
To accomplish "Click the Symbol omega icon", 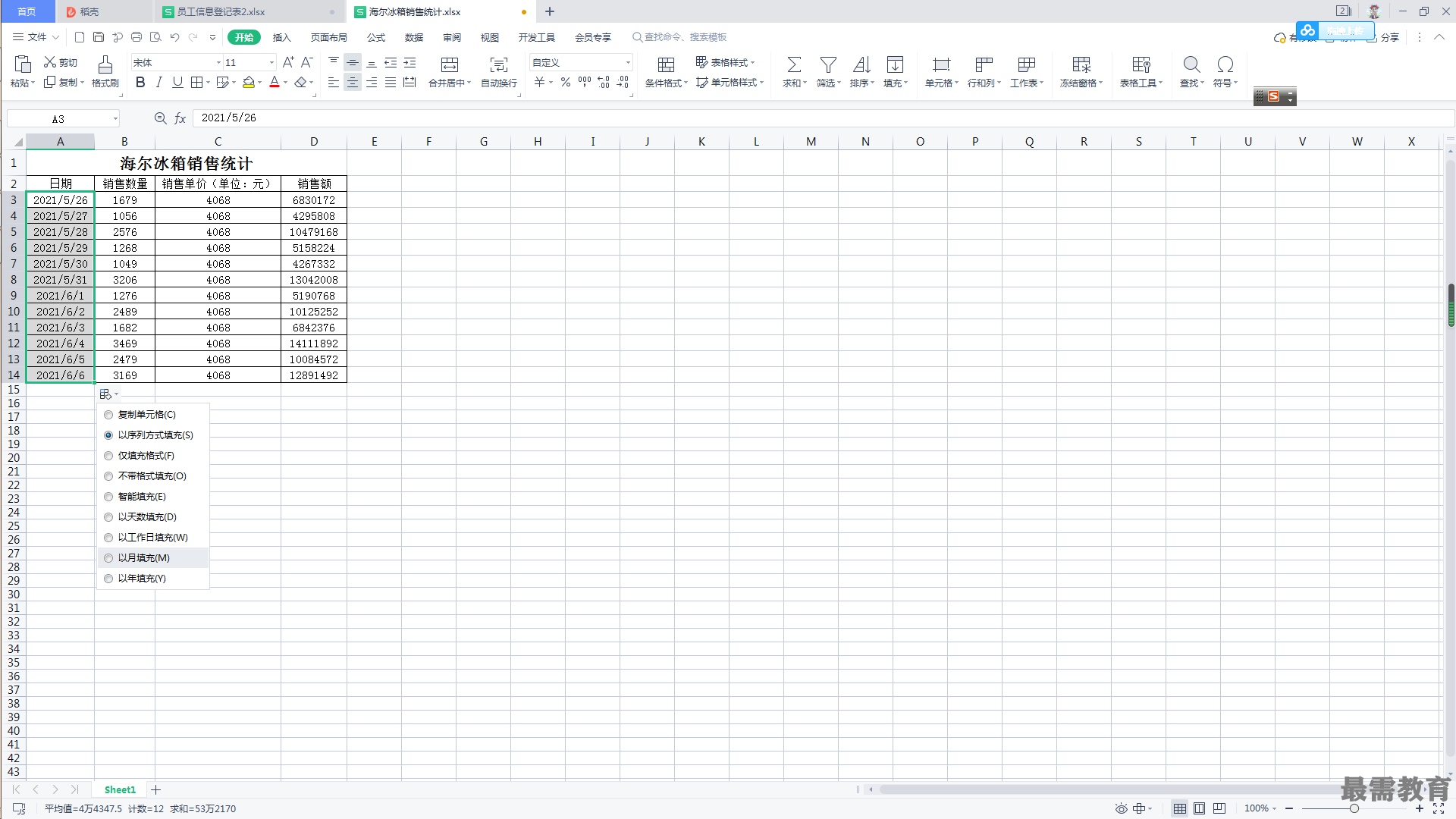I will click(1225, 64).
